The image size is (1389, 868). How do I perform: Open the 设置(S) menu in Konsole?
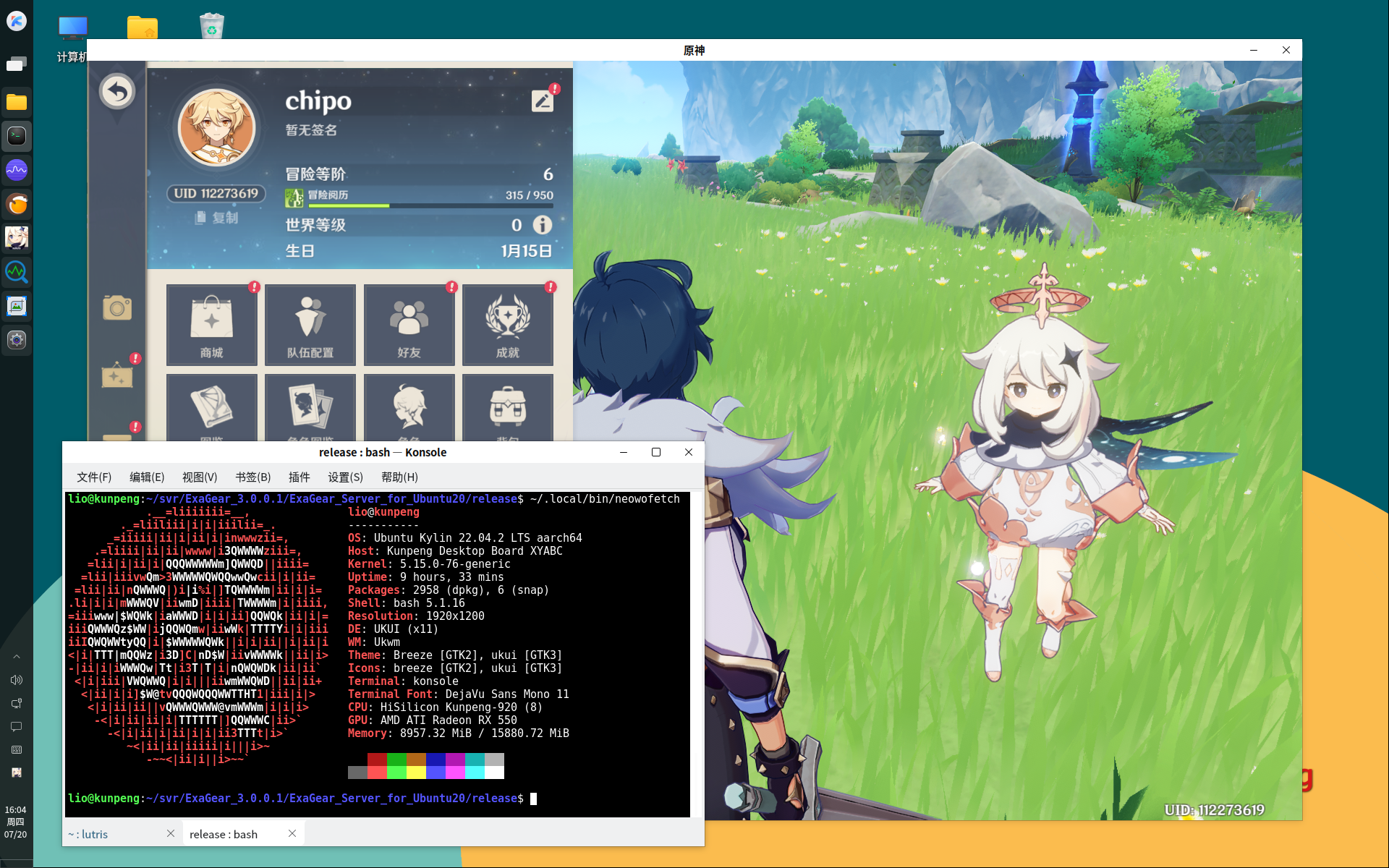(346, 477)
